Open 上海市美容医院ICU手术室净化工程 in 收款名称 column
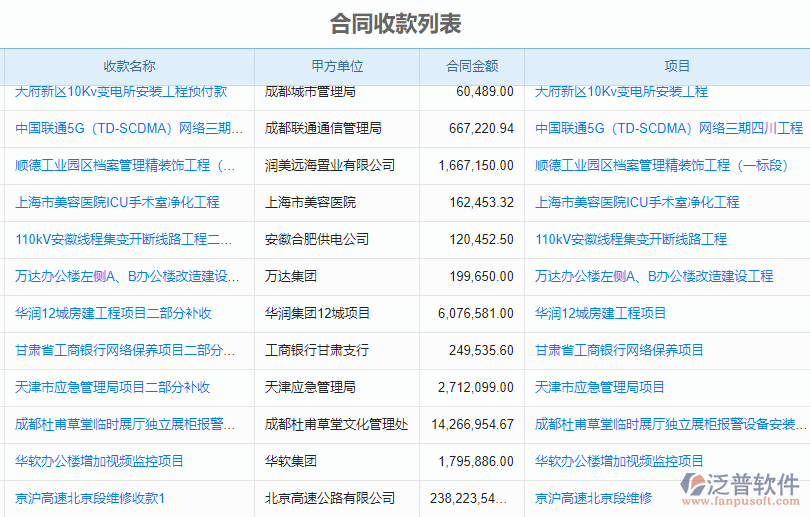This screenshot has height=517, width=810. point(117,202)
